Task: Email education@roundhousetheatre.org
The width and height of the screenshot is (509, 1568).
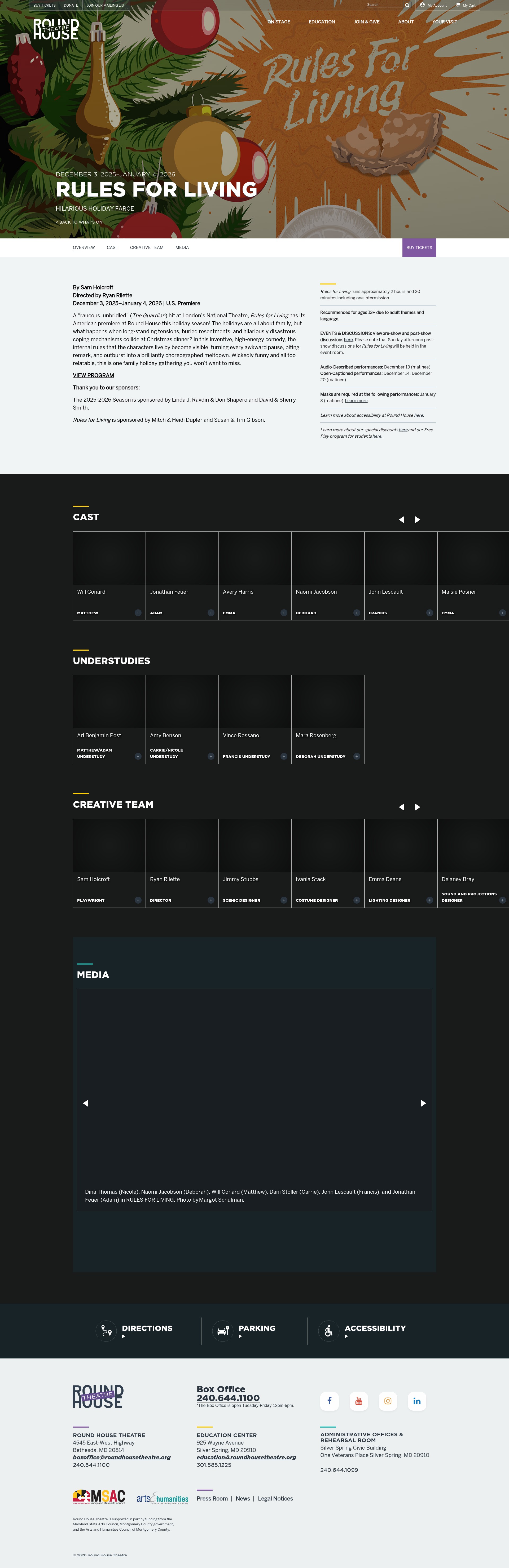Action: [x=246, y=1457]
